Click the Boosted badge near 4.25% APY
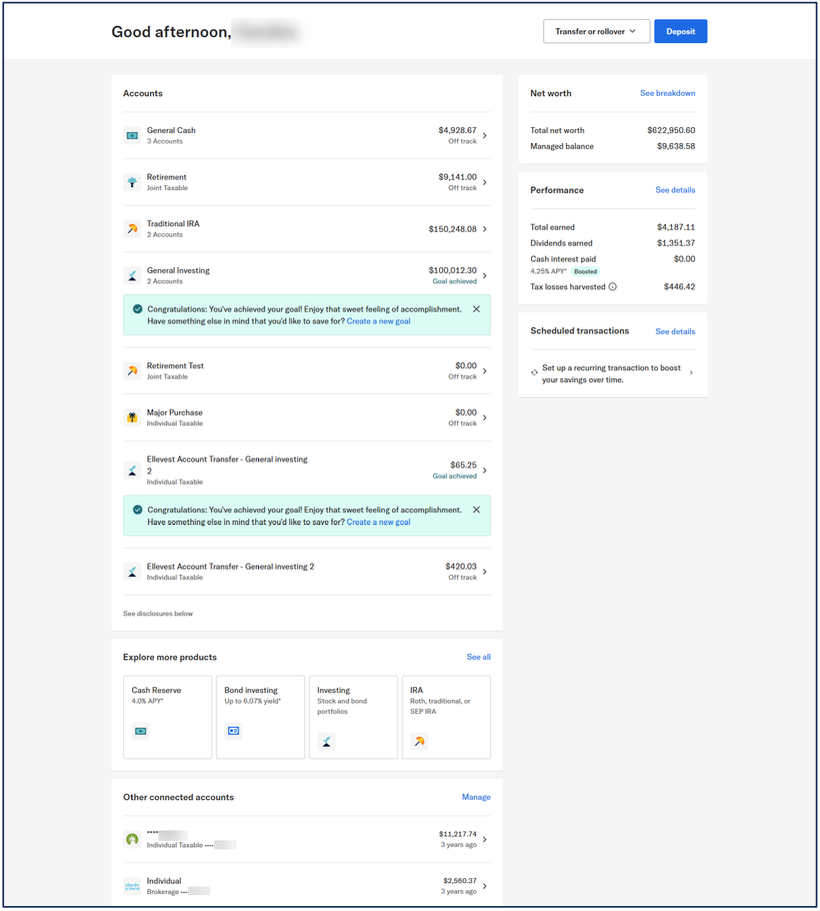 click(585, 271)
